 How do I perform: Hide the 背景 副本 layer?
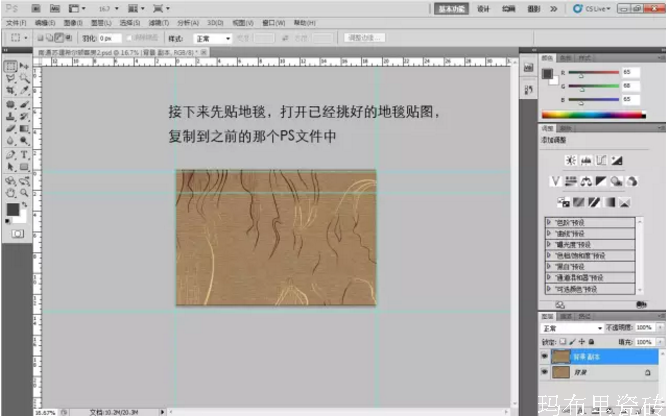(x=544, y=356)
